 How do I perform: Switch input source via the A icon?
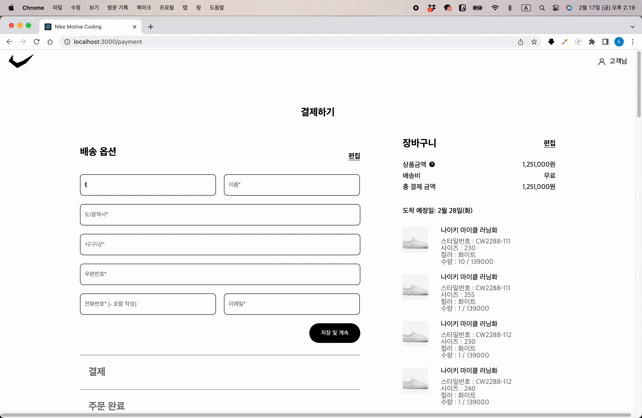click(526, 8)
